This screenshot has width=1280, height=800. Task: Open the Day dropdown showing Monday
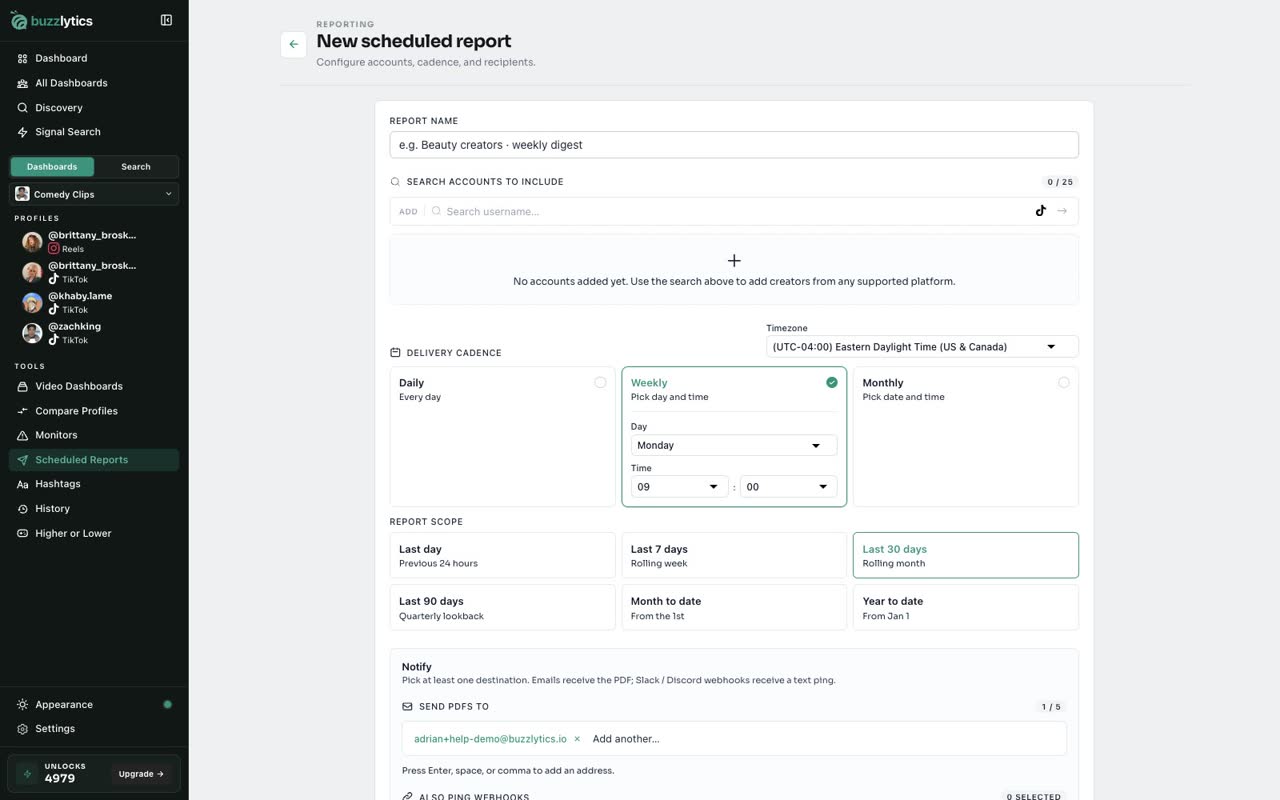pos(734,445)
